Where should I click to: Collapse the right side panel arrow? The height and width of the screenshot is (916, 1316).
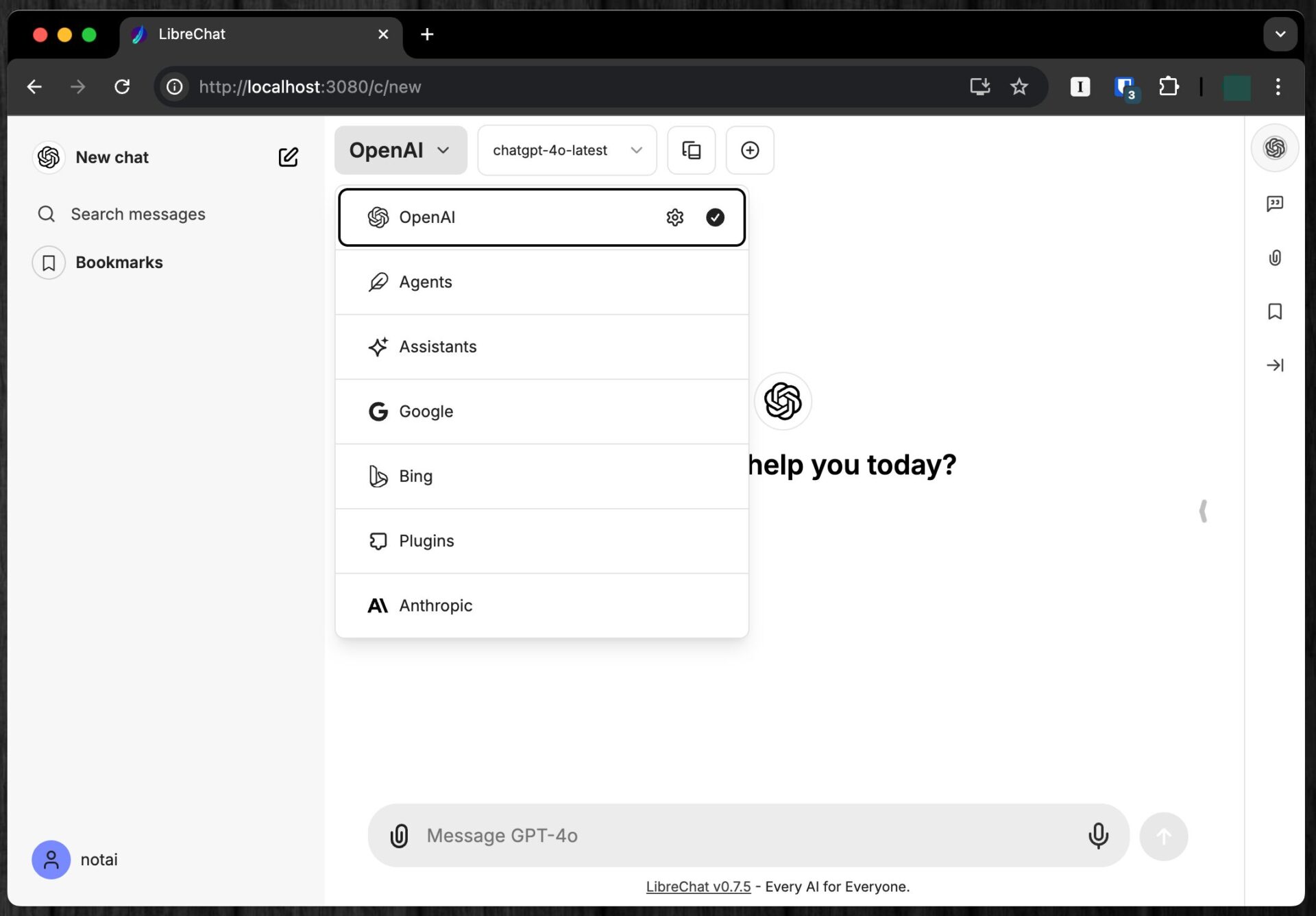[x=1274, y=365]
